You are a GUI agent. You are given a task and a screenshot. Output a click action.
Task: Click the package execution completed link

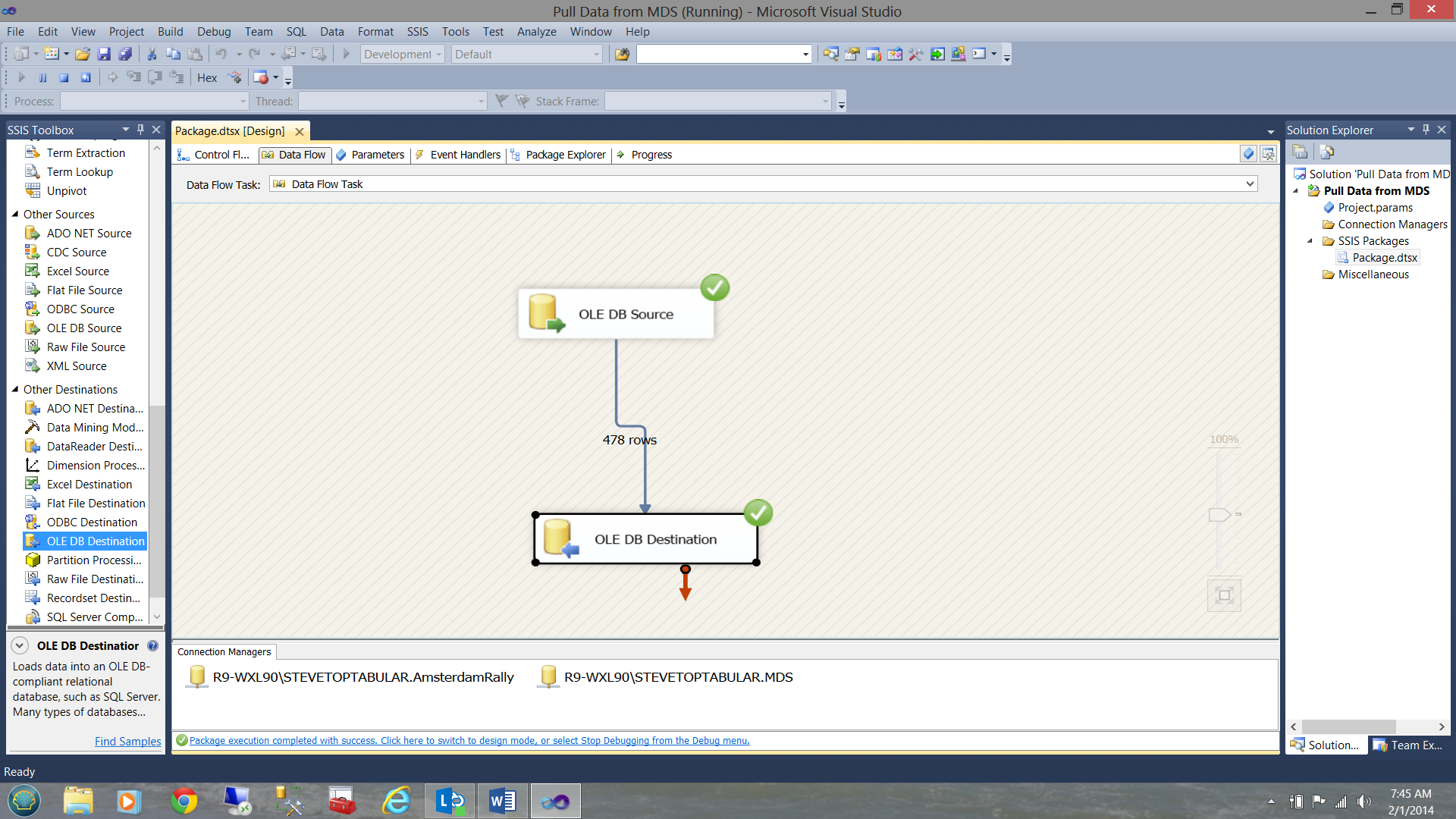[x=469, y=741]
